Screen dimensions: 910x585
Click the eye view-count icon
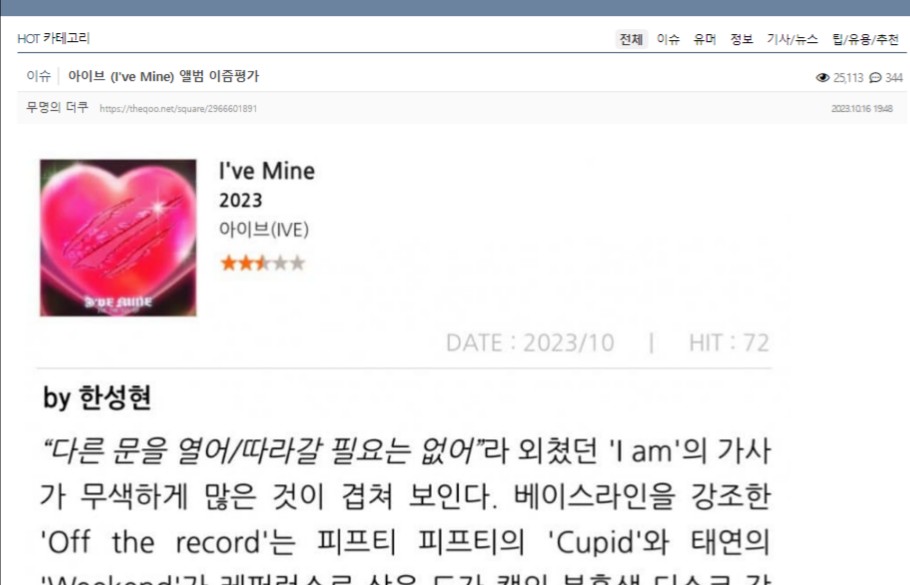pos(822,77)
